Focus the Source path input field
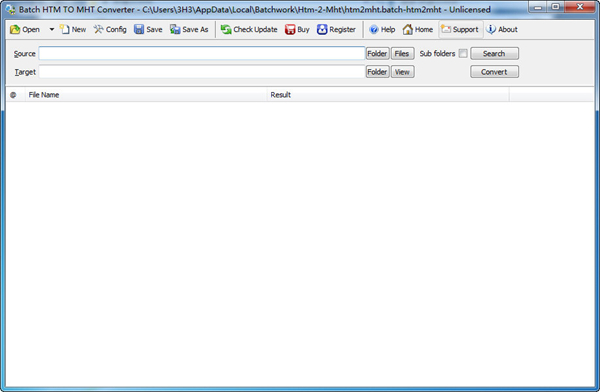The height and width of the screenshot is (392, 600). click(202, 54)
